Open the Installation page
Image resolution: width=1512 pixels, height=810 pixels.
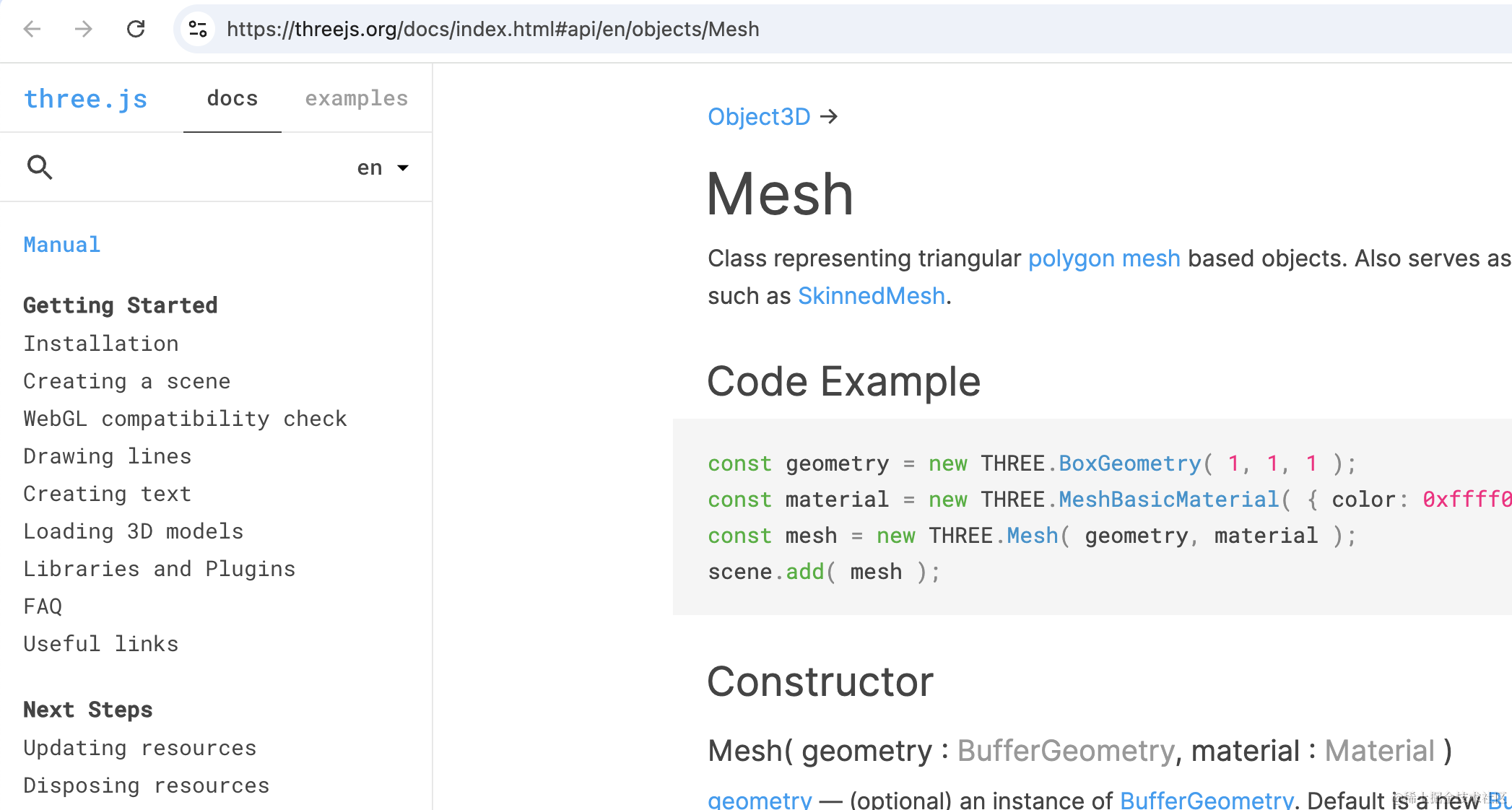pos(101,344)
